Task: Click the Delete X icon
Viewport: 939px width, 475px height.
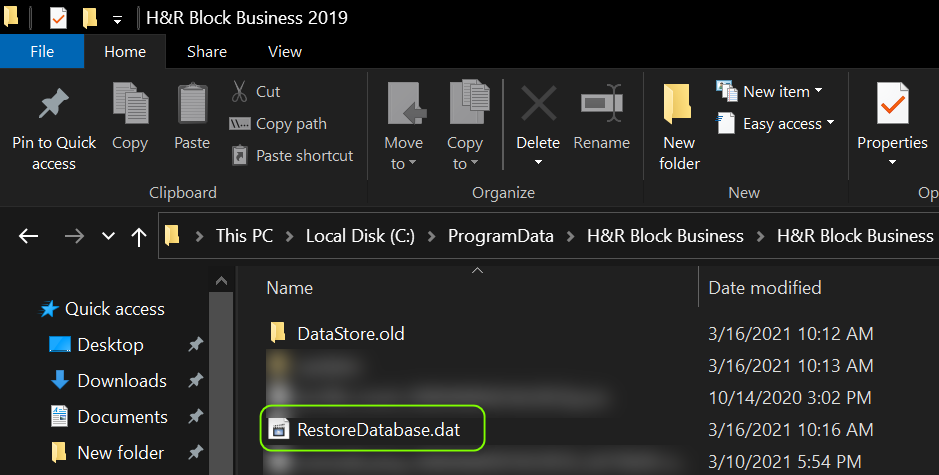Action: [x=538, y=104]
